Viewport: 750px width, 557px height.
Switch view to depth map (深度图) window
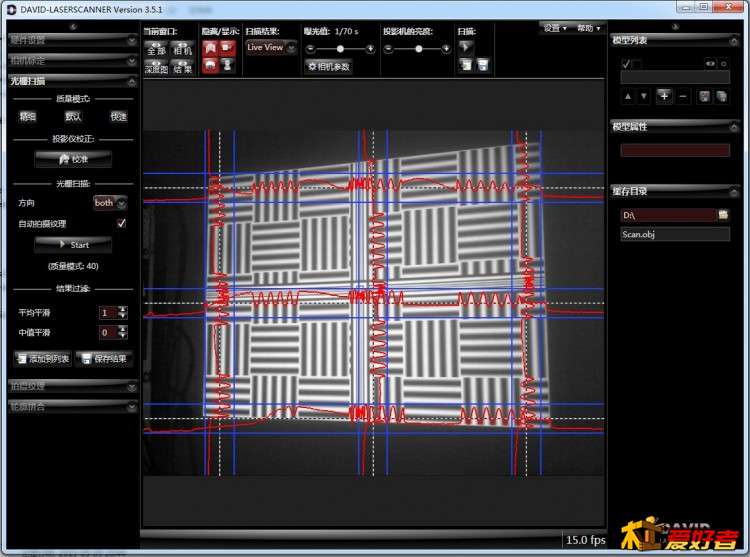coord(156,67)
